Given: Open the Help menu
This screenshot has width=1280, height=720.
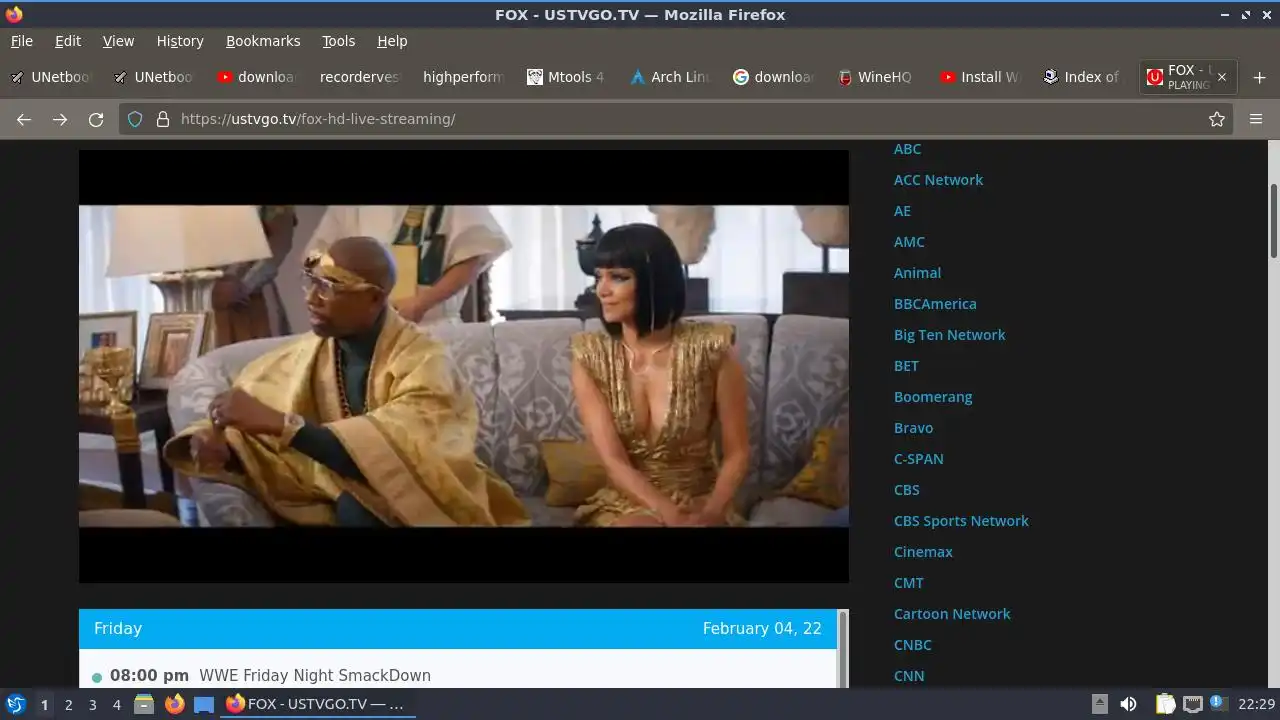Looking at the screenshot, I should tap(392, 41).
